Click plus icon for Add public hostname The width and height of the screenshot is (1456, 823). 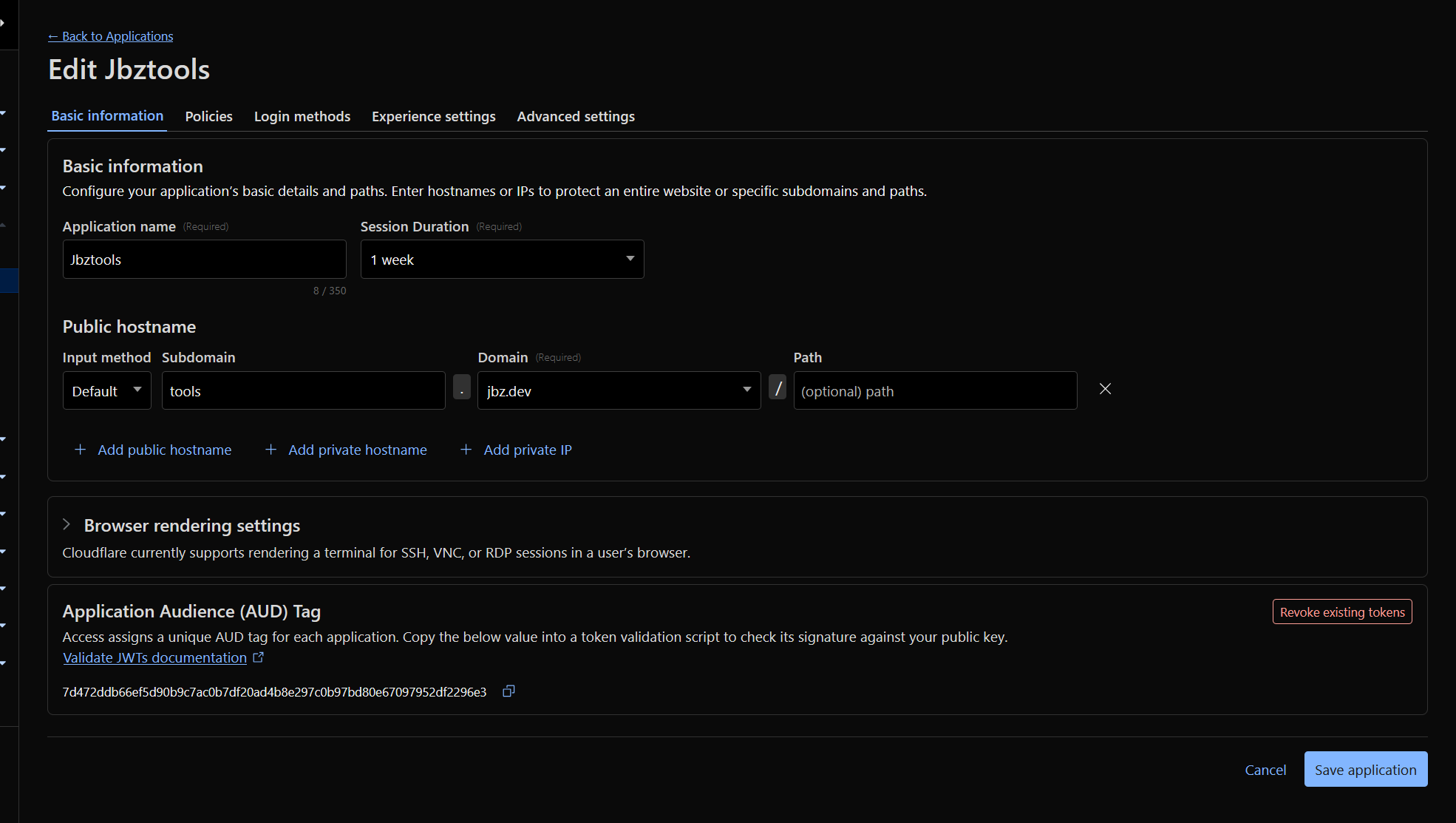click(x=81, y=450)
